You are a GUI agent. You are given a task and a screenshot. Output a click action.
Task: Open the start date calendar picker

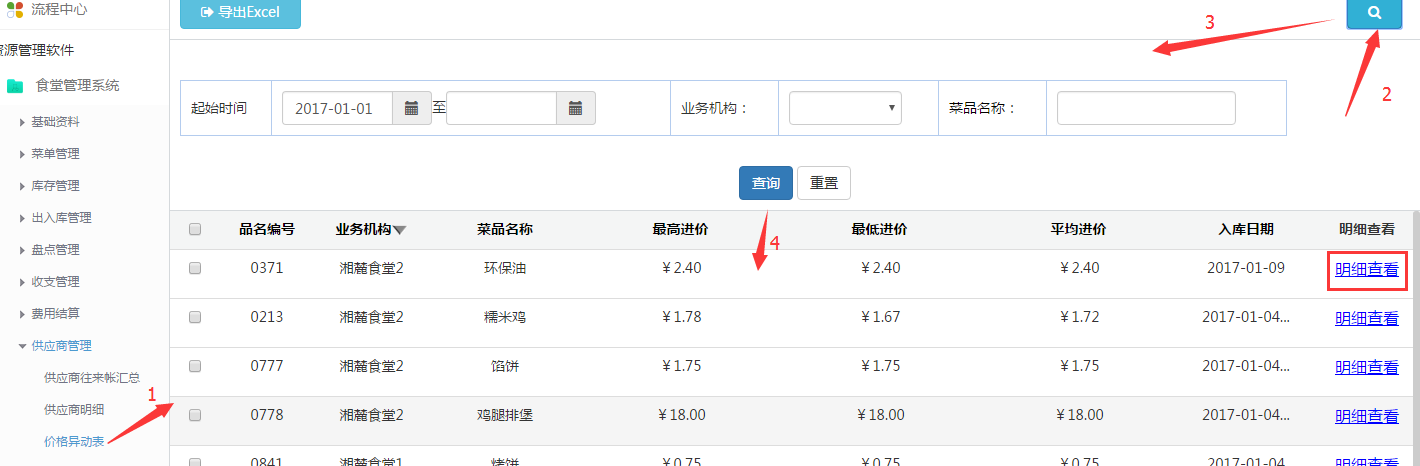pos(411,108)
